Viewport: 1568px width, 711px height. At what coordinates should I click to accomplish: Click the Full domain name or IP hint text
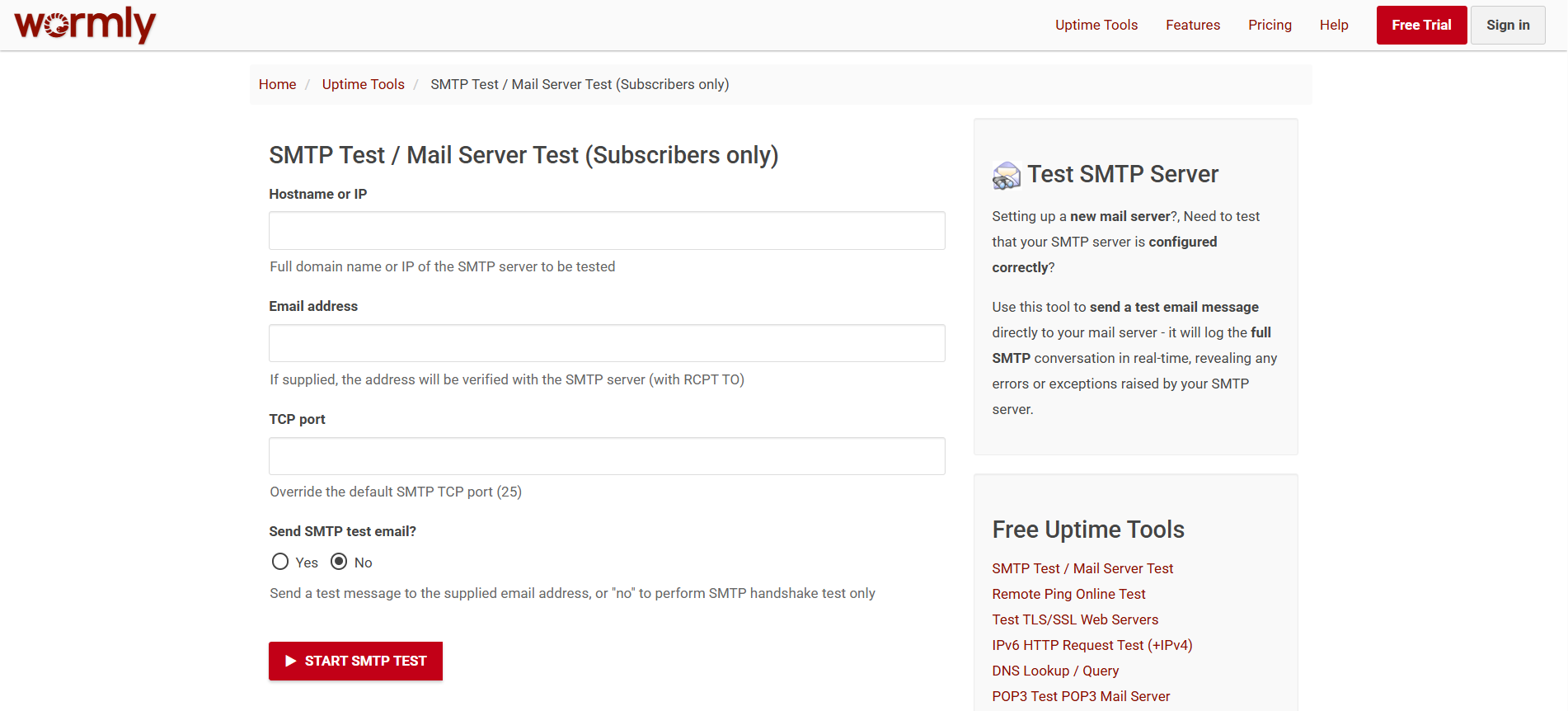click(x=443, y=266)
